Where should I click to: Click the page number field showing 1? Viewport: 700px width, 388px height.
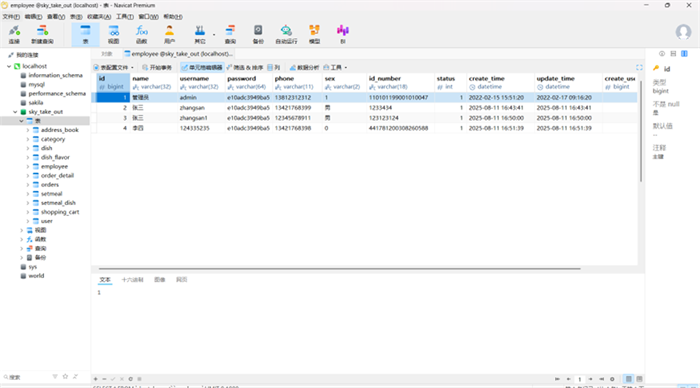tap(579, 379)
